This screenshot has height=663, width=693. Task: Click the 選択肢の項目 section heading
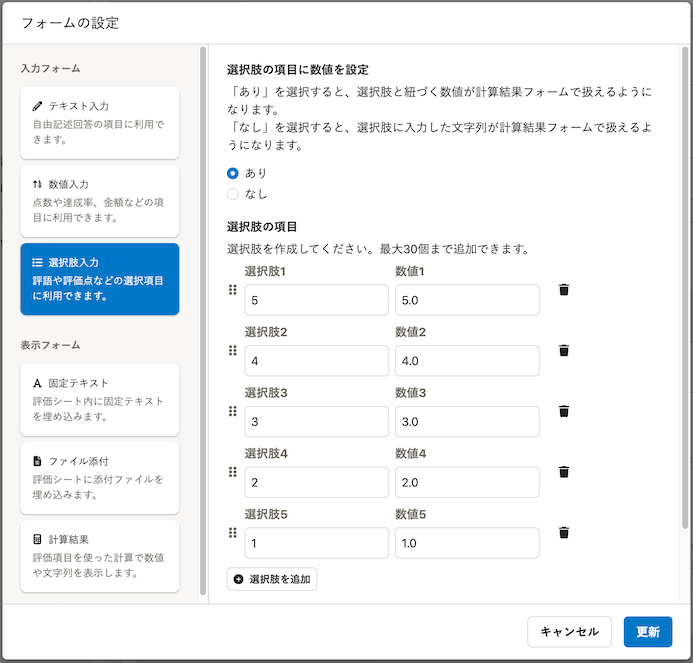click(x=262, y=227)
